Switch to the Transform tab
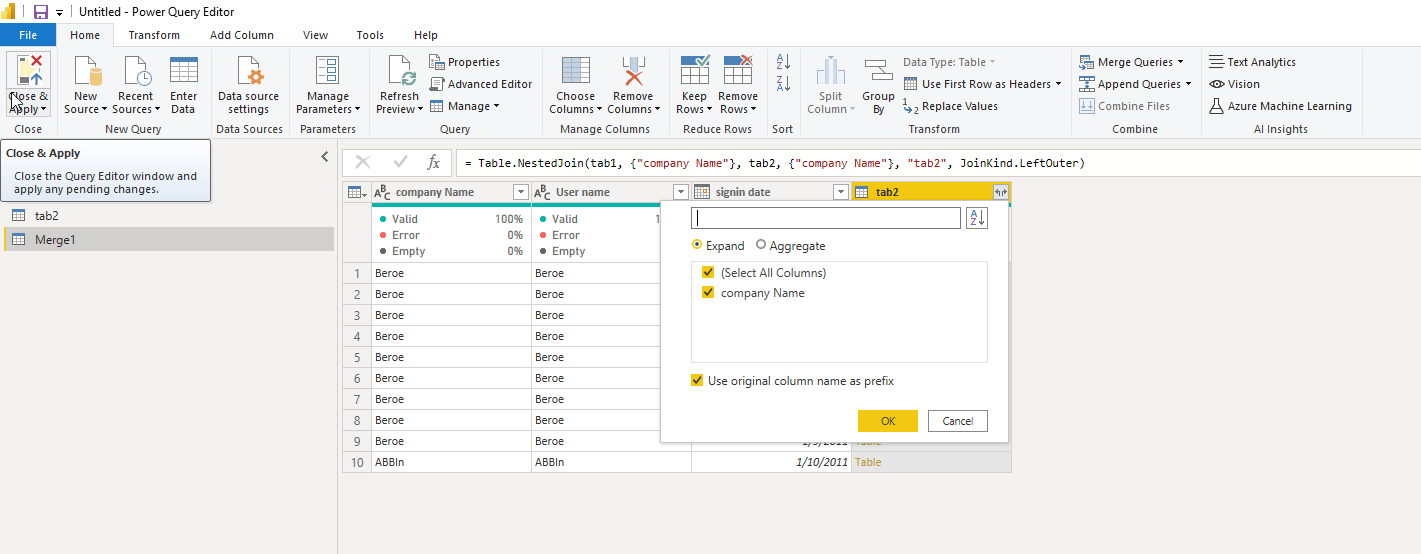This screenshot has width=1421, height=554. (x=154, y=35)
